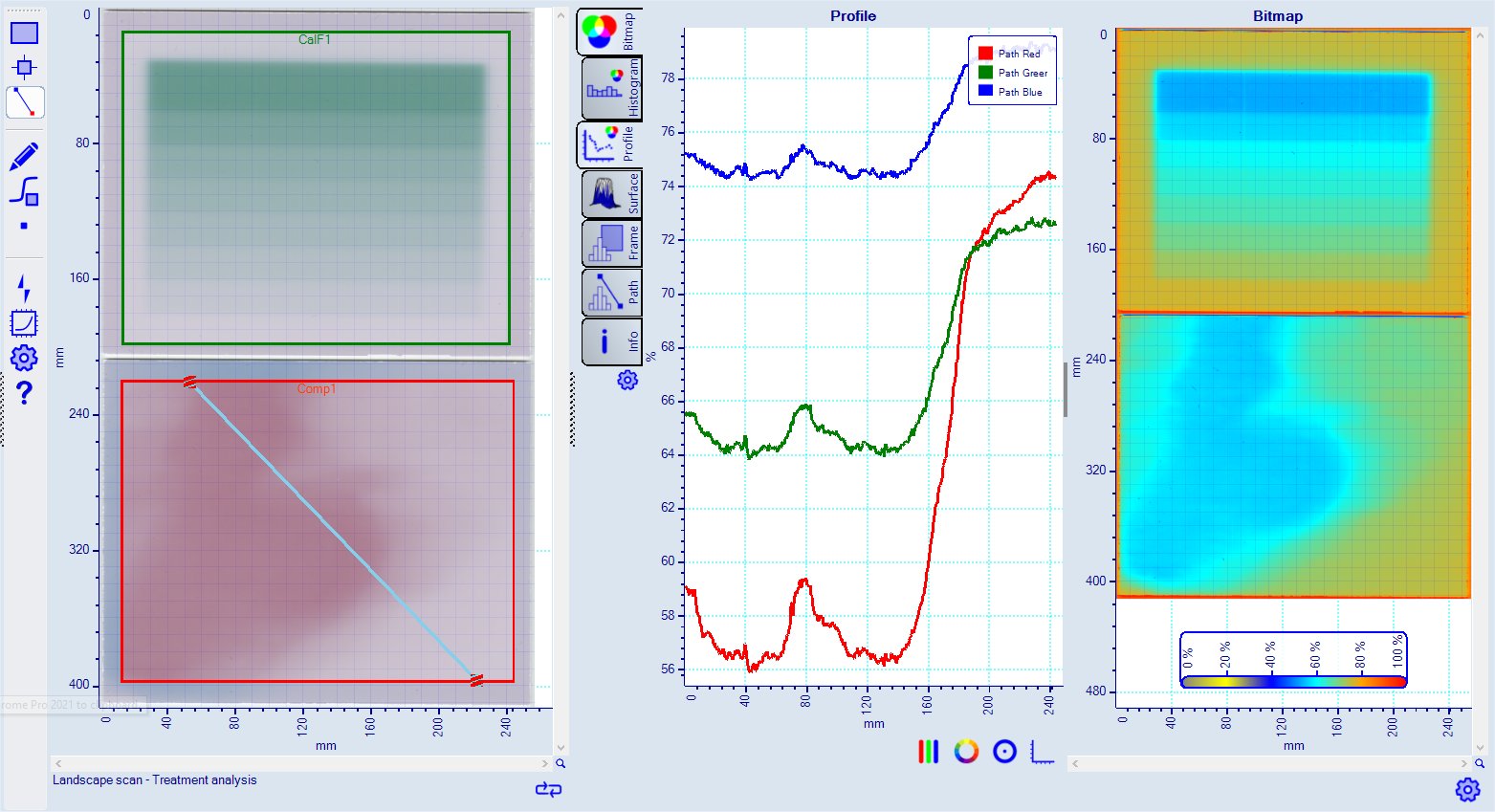Toggle the blue circle target option

click(x=1004, y=752)
